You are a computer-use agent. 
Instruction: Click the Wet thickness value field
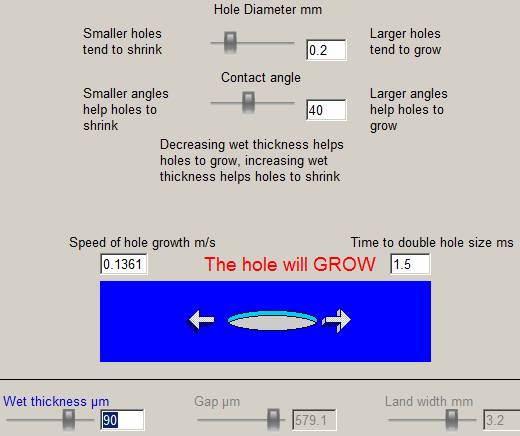pos(122,420)
